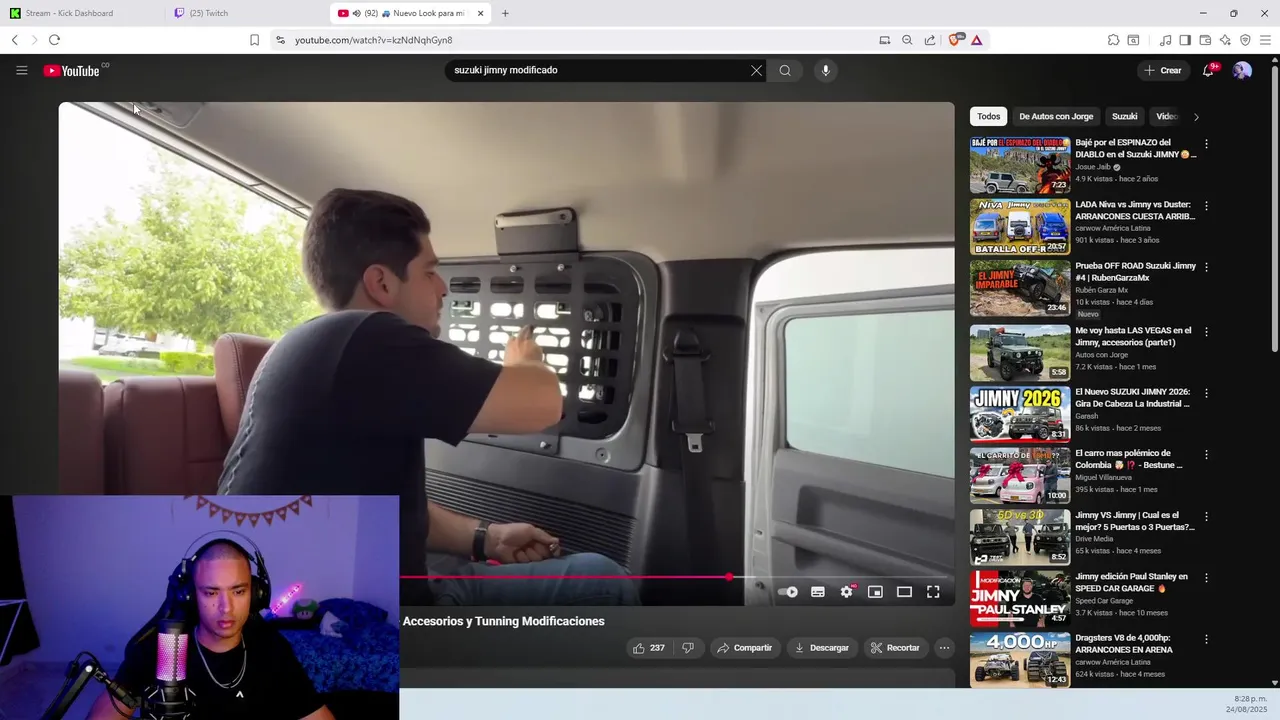Open options for Jimny VS Jimny video
This screenshot has height=720, width=1280.
1206,517
